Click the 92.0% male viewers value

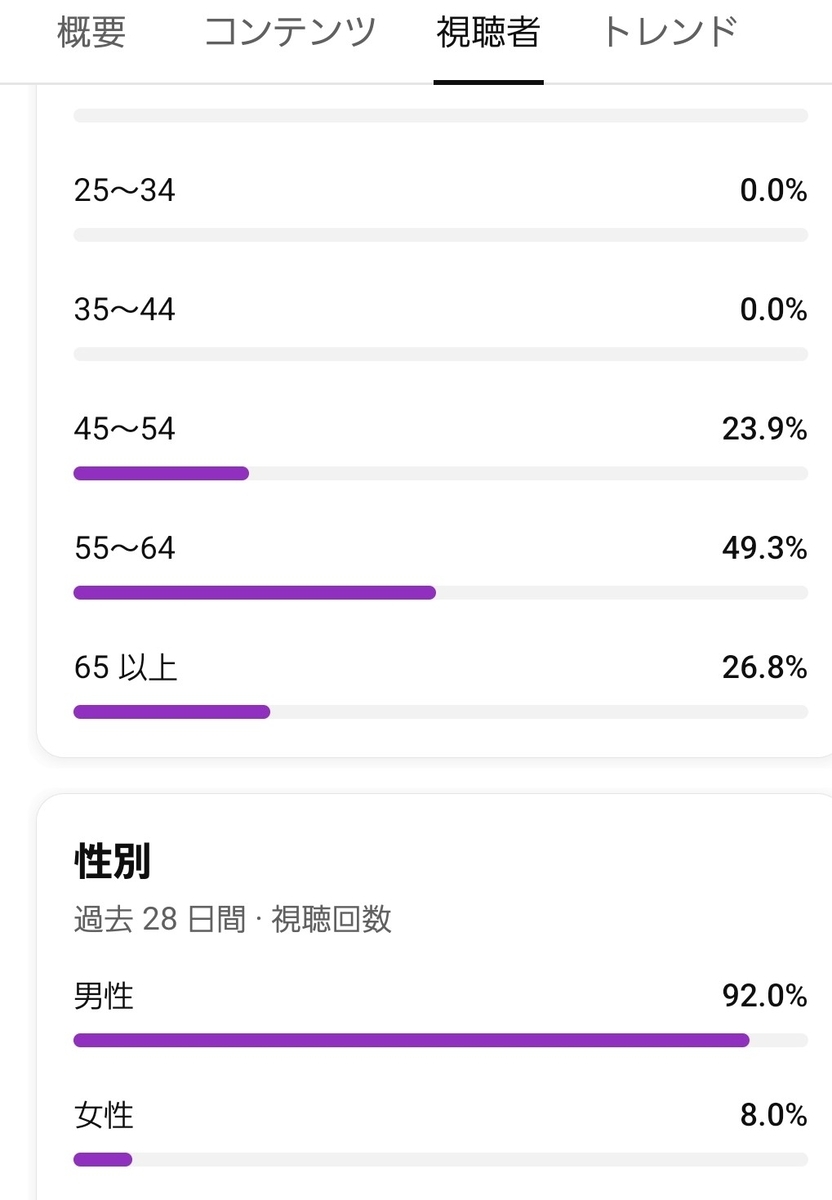pos(764,996)
